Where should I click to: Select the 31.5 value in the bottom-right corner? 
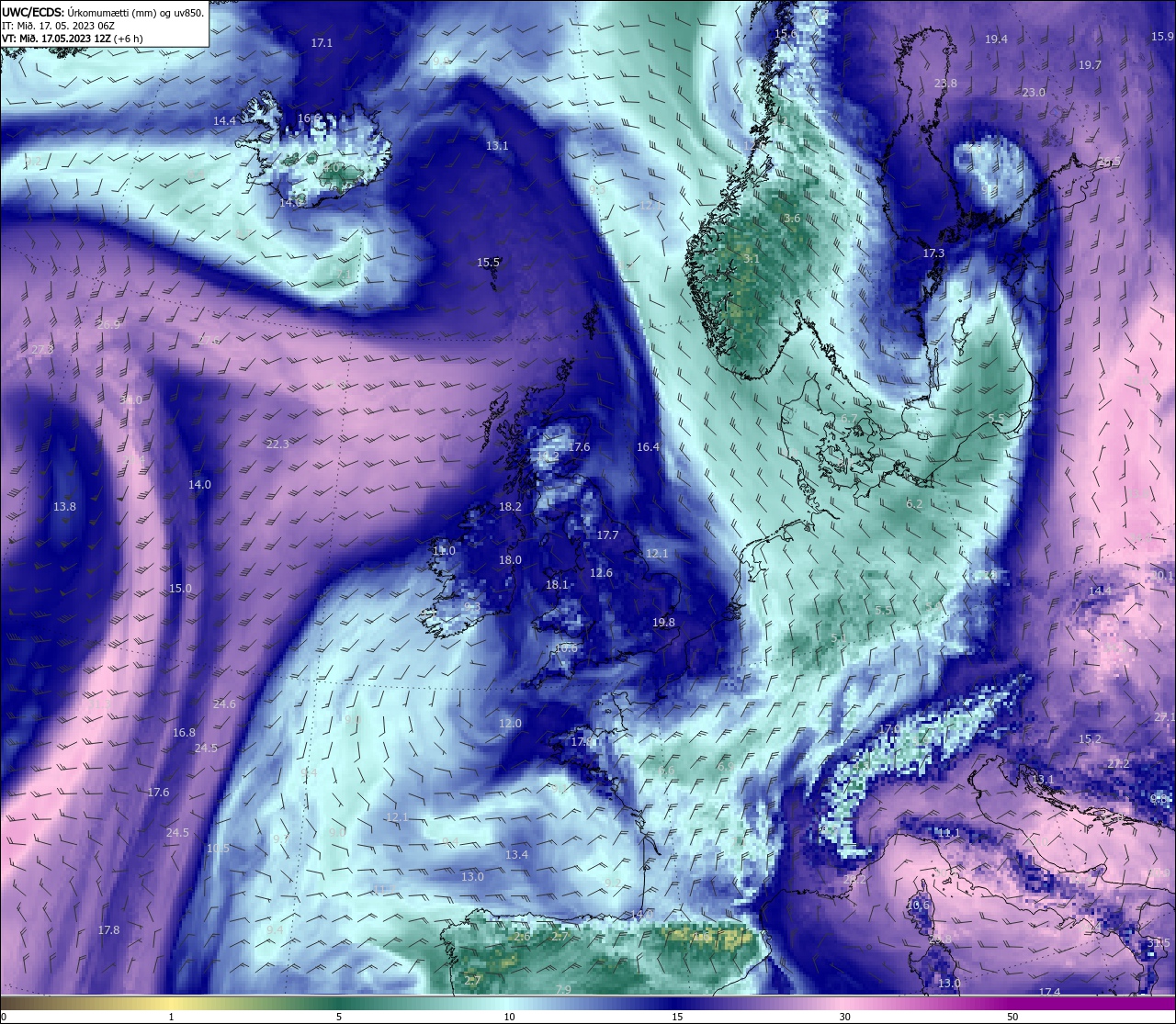[x=1159, y=943]
